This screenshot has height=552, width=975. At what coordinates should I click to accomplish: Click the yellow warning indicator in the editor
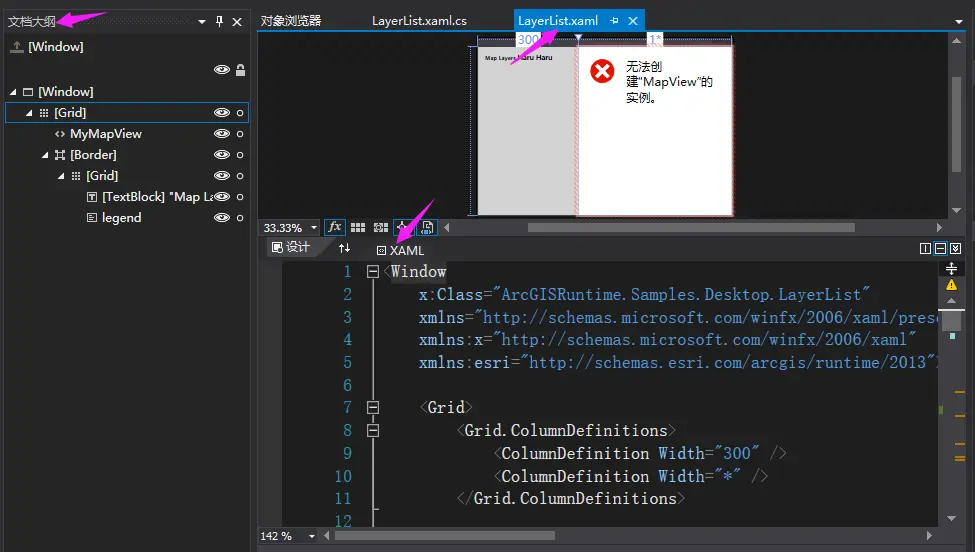click(x=951, y=285)
